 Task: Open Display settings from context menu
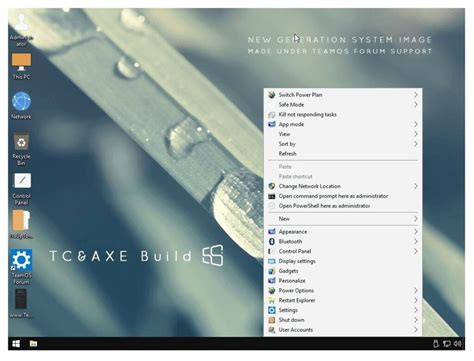click(x=343, y=261)
